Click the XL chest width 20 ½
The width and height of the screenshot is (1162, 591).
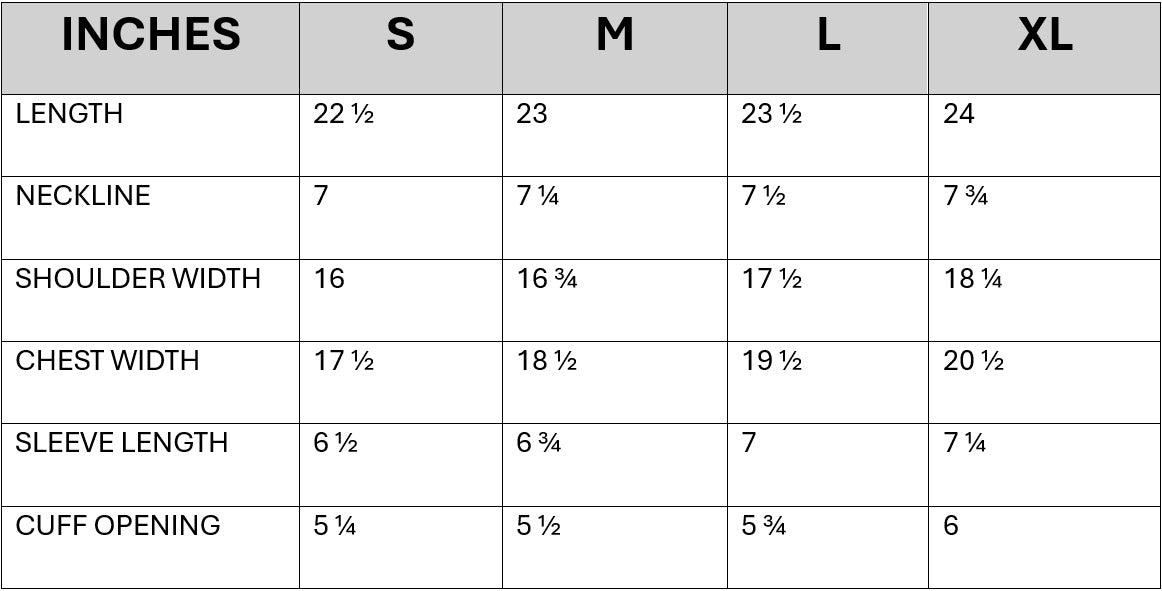(x=973, y=361)
